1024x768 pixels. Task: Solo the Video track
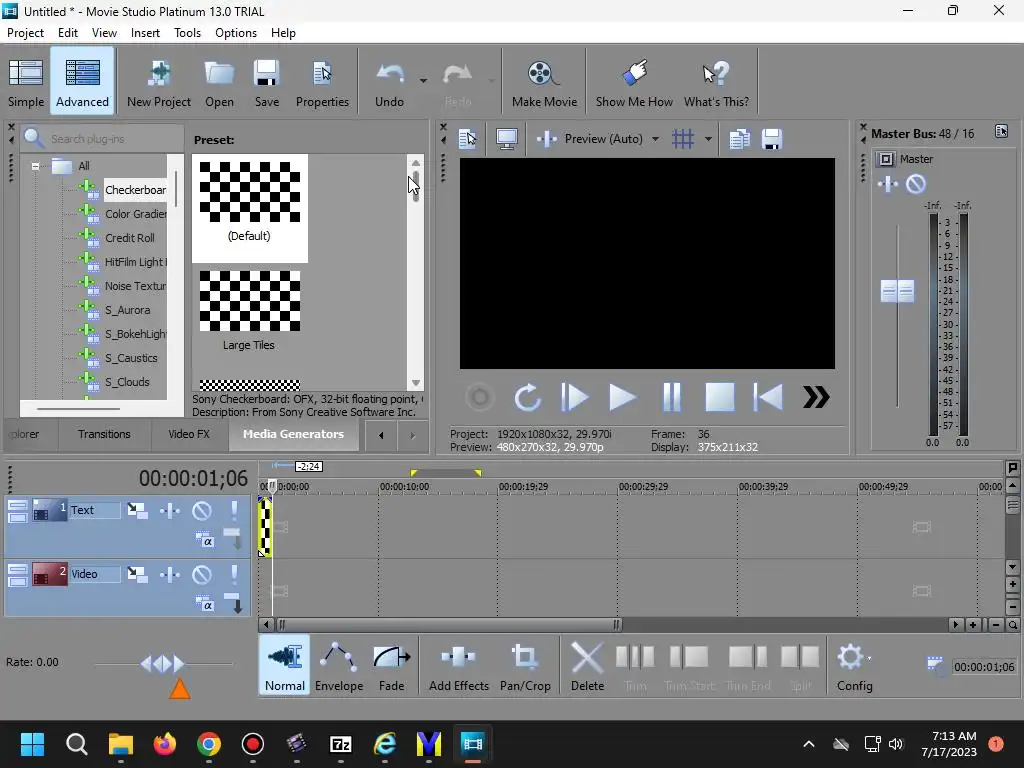234,574
